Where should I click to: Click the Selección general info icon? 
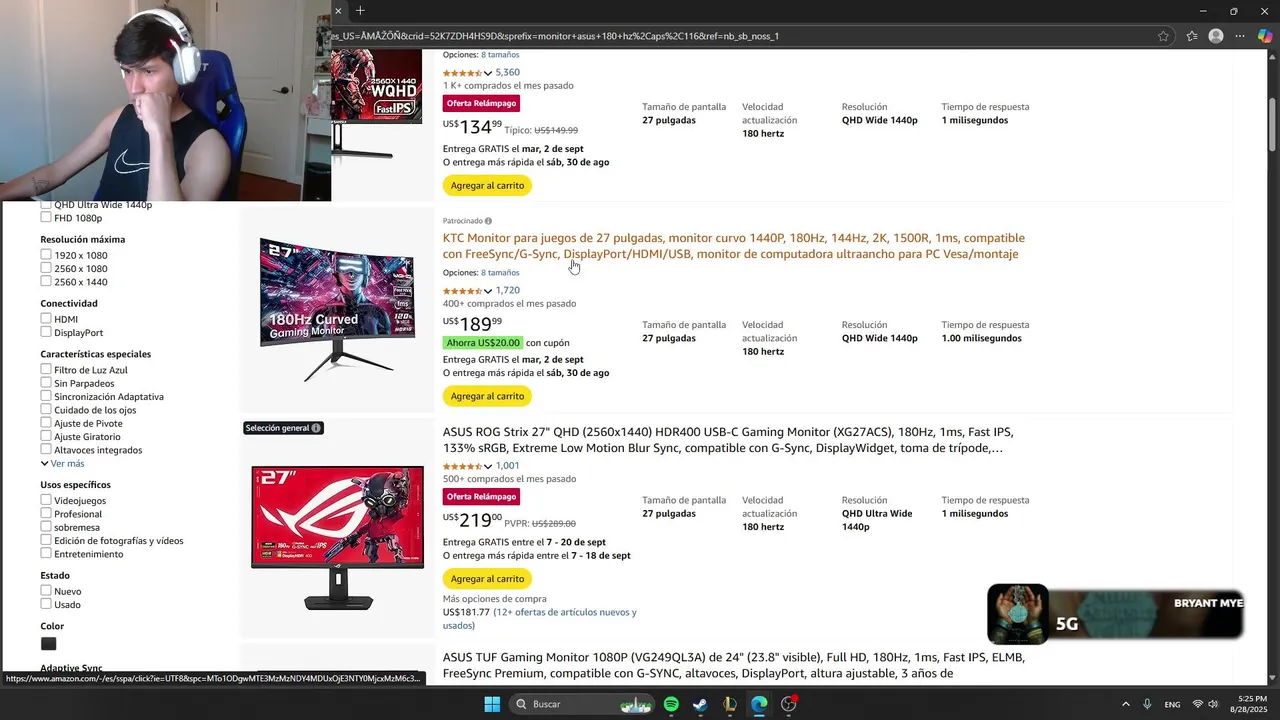pyautogui.click(x=316, y=428)
